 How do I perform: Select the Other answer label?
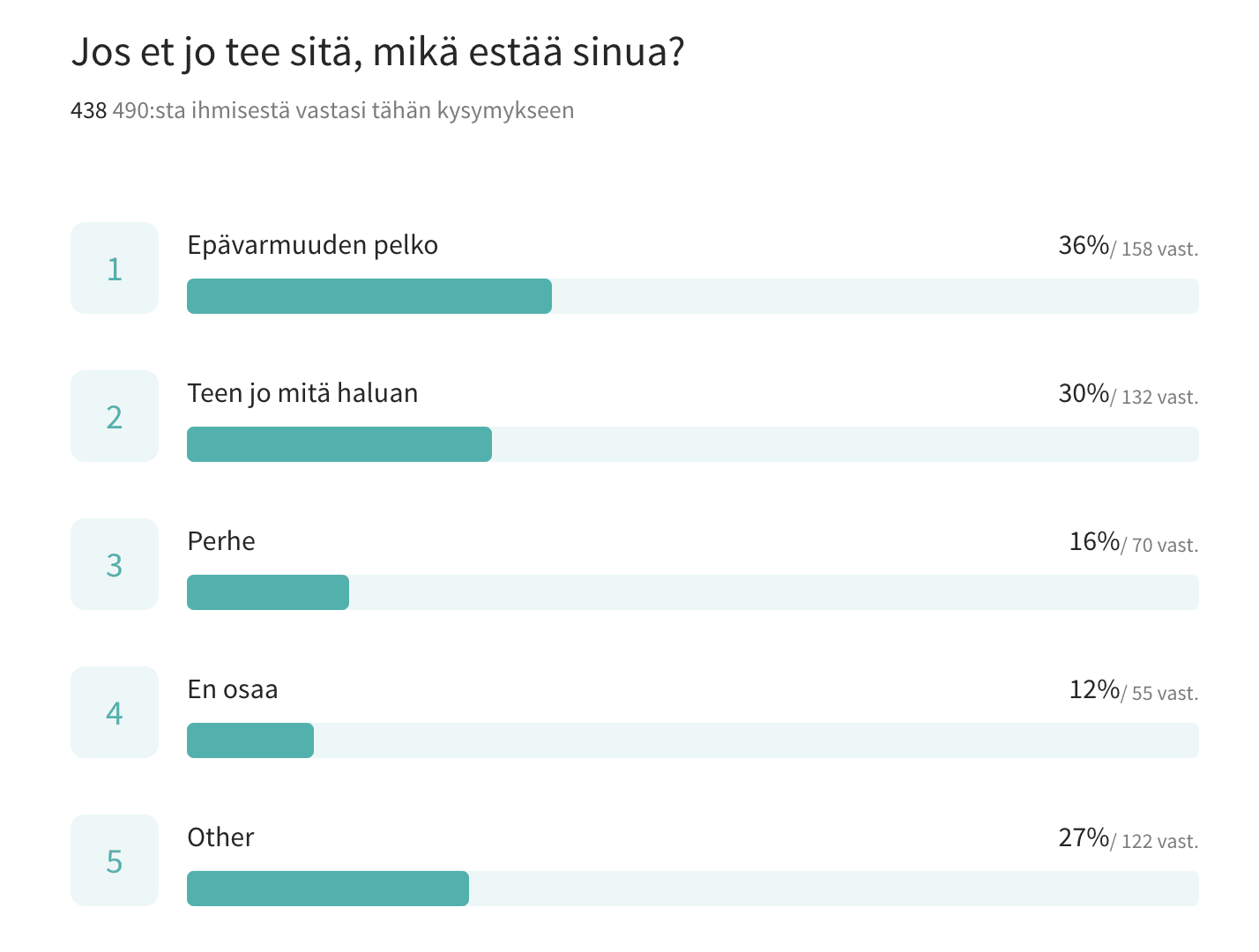coord(220,837)
